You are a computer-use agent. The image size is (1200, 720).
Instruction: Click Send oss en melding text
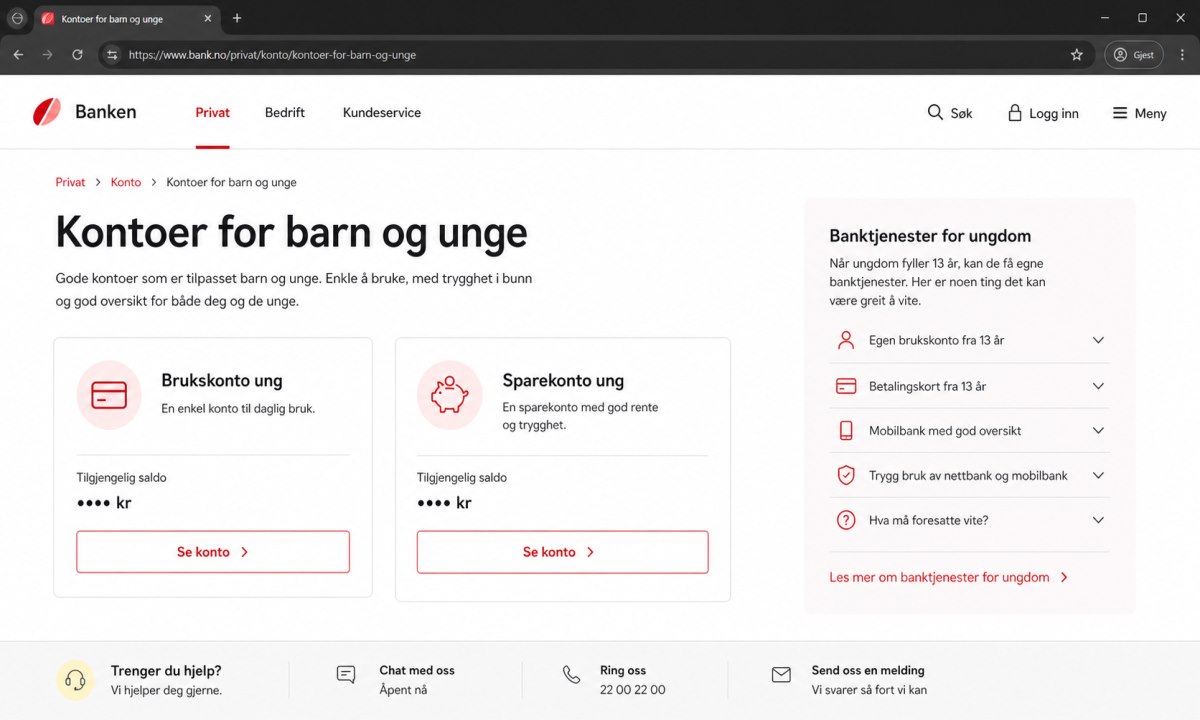(868, 670)
